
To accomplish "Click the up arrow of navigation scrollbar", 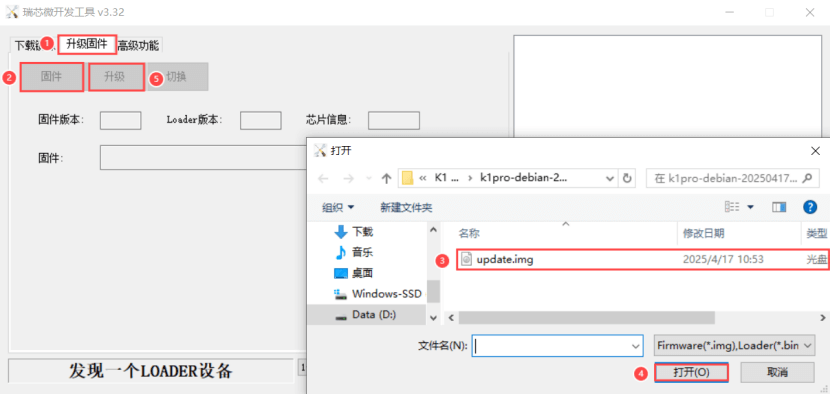I will (433, 229).
